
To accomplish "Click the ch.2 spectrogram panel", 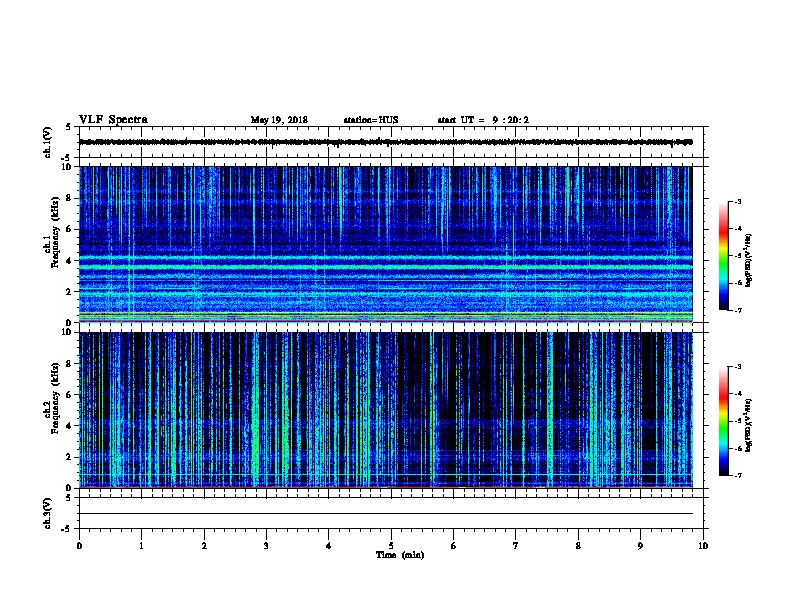I will (386, 410).
